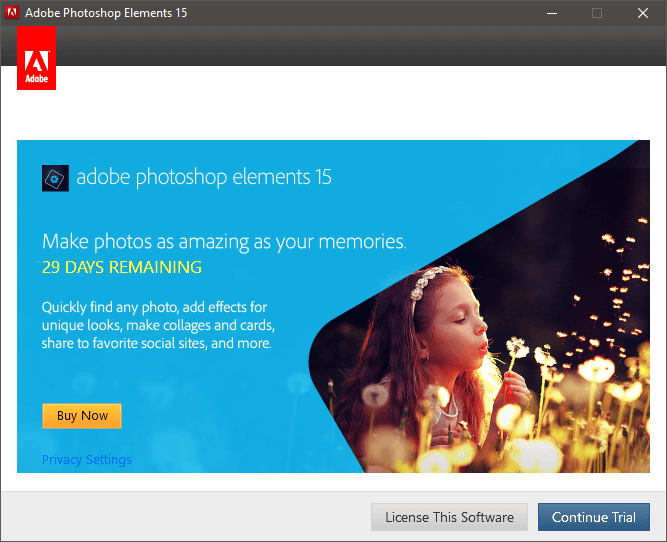This screenshot has width=667, height=542.
Task: Choose Continue Trial
Action: click(x=594, y=517)
